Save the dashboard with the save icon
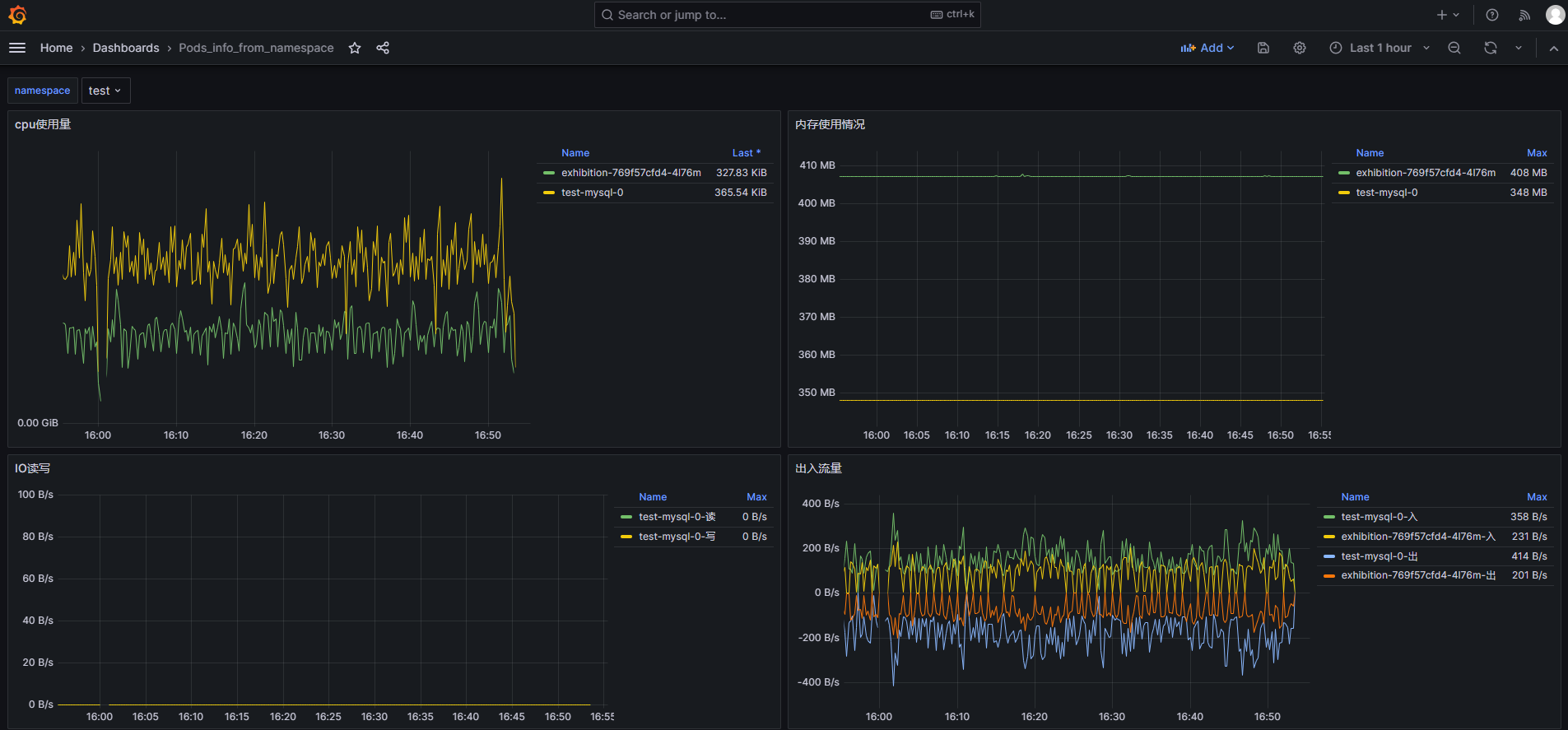The height and width of the screenshot is (730, 1568). tap(1263, 48)
